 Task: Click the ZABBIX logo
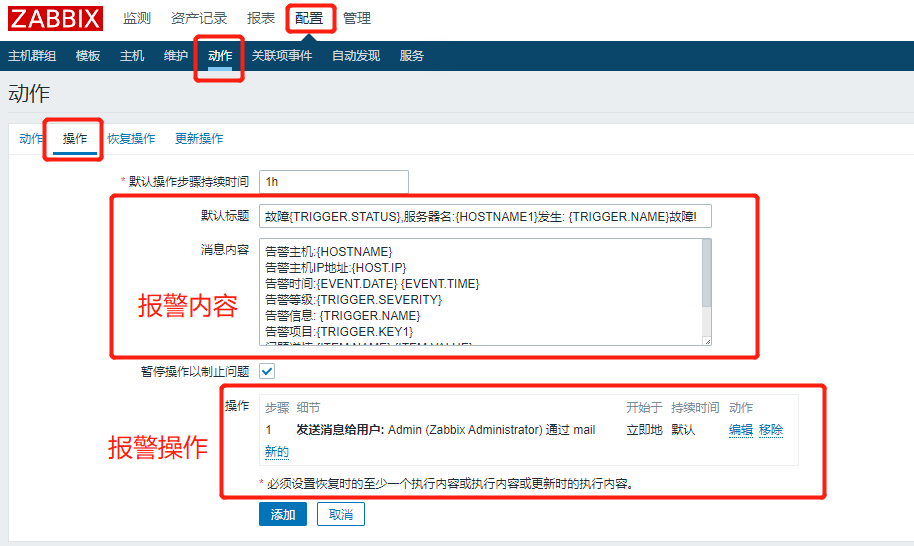(55, 18)
